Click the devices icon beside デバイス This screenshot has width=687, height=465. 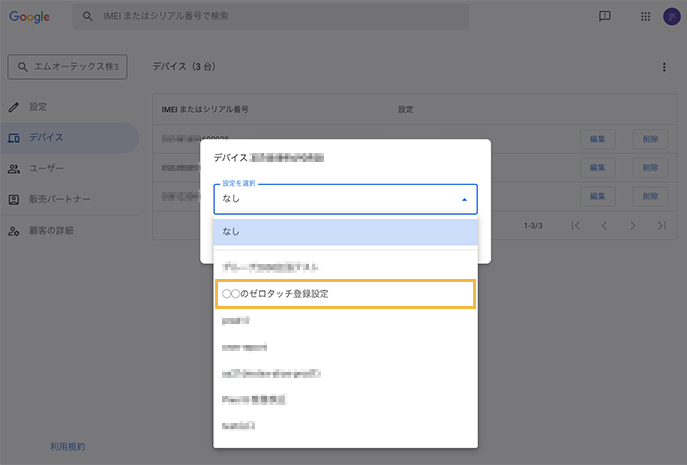click(14, 138)
